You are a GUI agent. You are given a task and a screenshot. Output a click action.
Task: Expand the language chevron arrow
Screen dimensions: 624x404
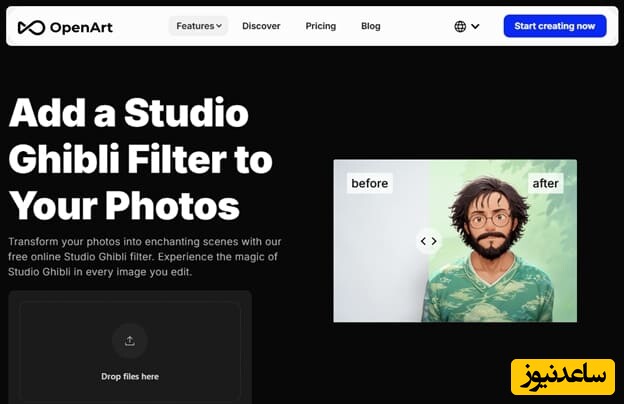[475, 27]
